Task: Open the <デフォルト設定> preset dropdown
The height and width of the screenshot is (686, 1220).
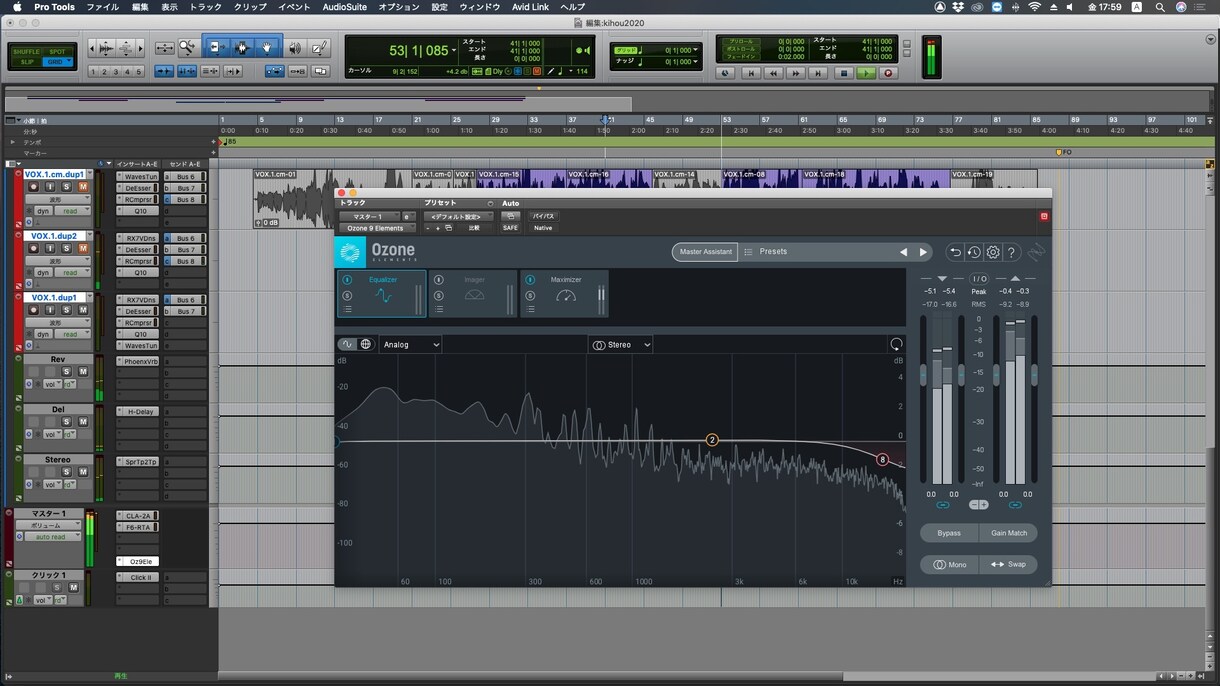Action: point(459,216)
